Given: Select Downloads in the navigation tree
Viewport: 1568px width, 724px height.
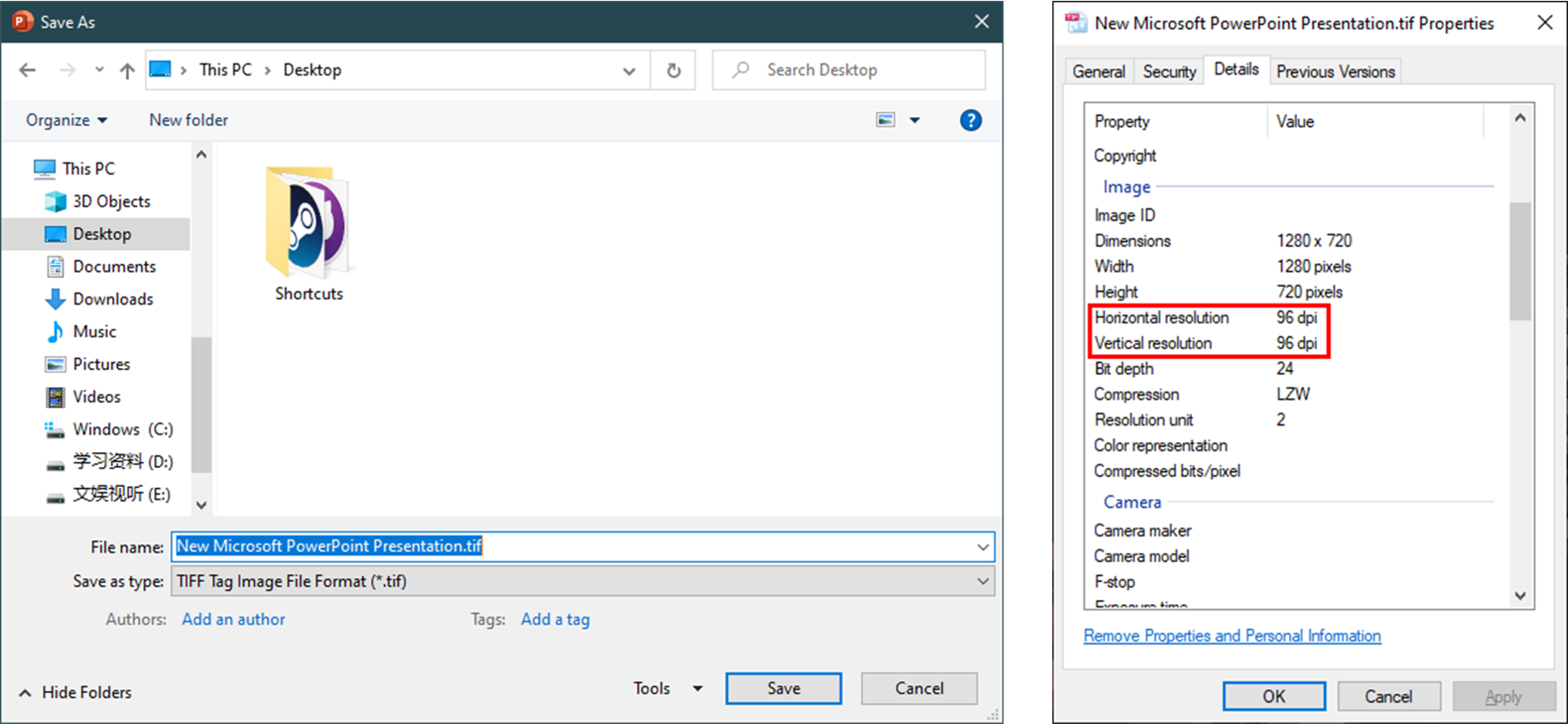Looking at the screenshot, I should (x=113, y=299).
